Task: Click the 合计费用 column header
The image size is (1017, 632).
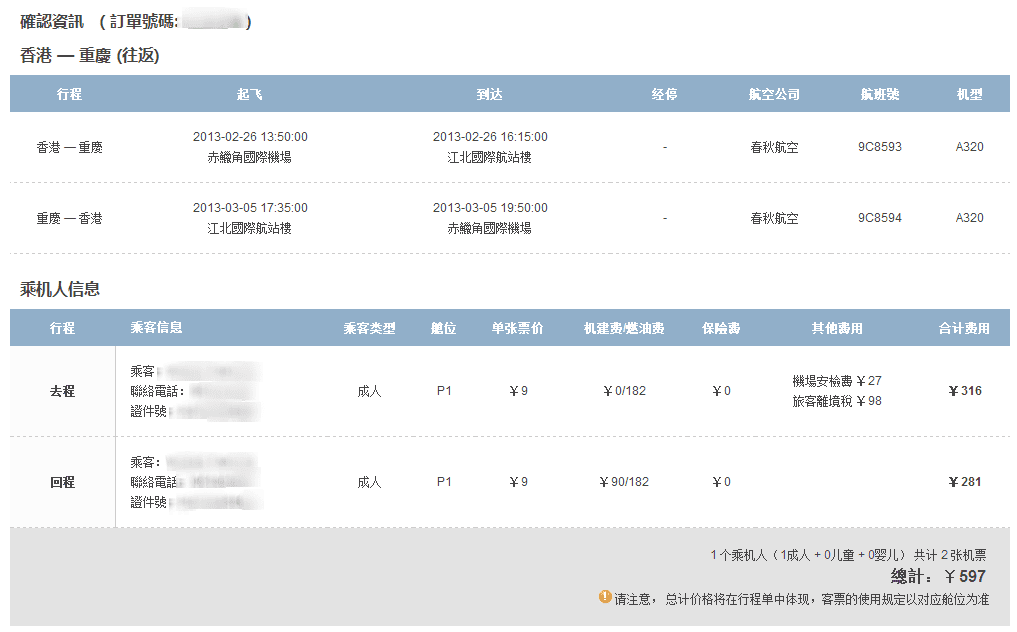Action: click(x=964, y=328)
